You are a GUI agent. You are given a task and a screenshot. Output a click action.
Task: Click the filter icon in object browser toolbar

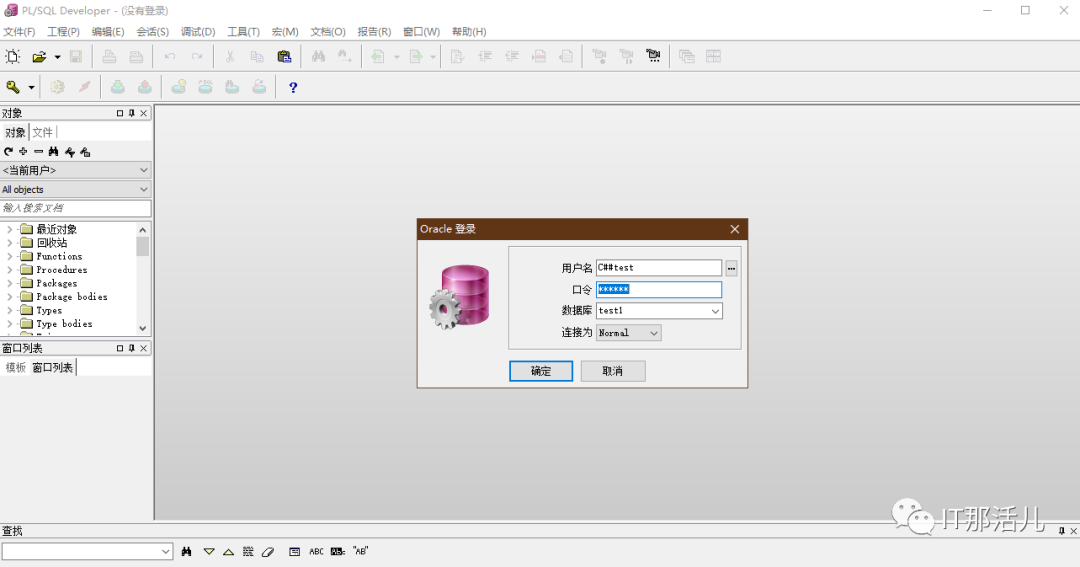click(x=70, y=152)
